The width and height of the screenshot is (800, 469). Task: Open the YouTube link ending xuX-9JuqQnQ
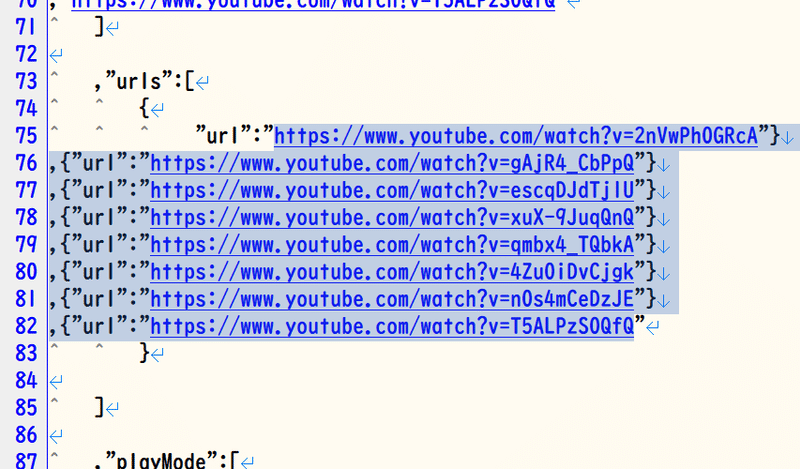pos(392,218)
